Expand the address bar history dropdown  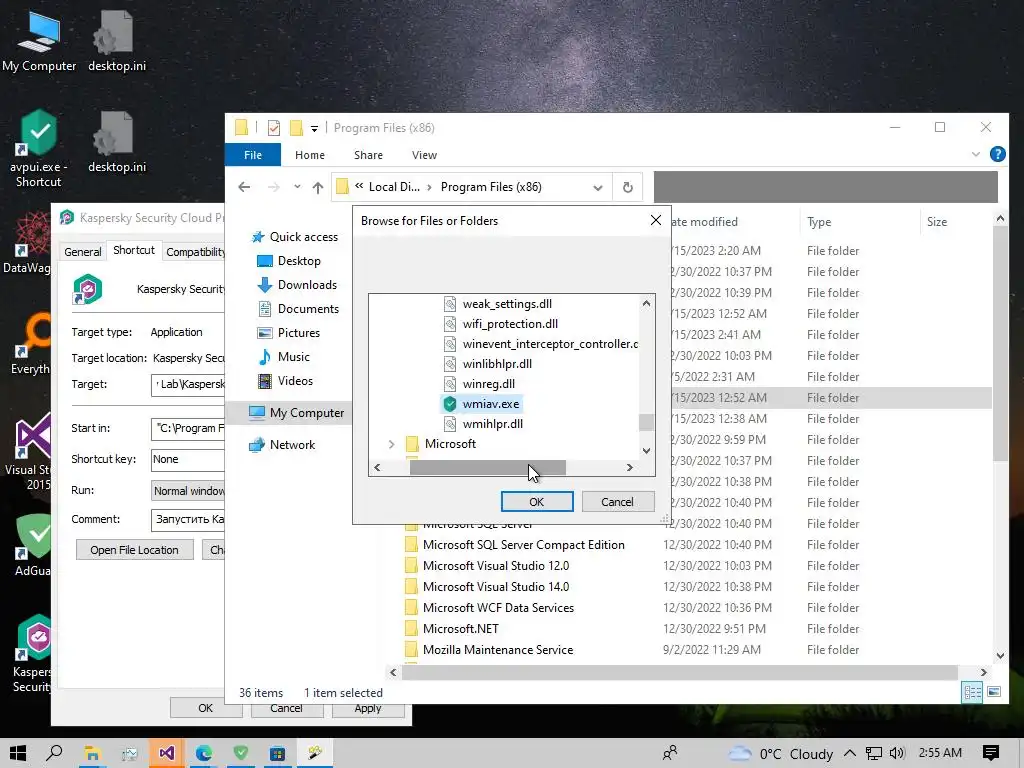tap(598, 187)
